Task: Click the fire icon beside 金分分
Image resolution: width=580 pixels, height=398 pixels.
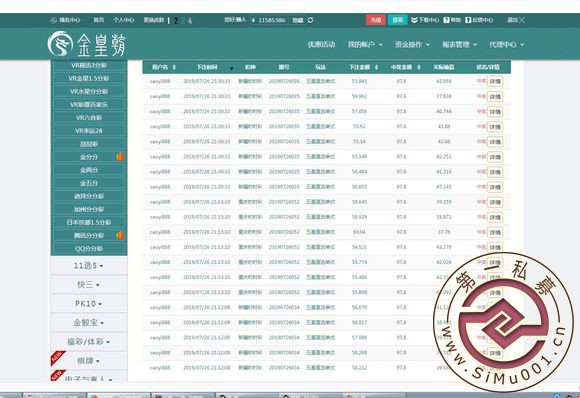Action: [x=120, y=156]
